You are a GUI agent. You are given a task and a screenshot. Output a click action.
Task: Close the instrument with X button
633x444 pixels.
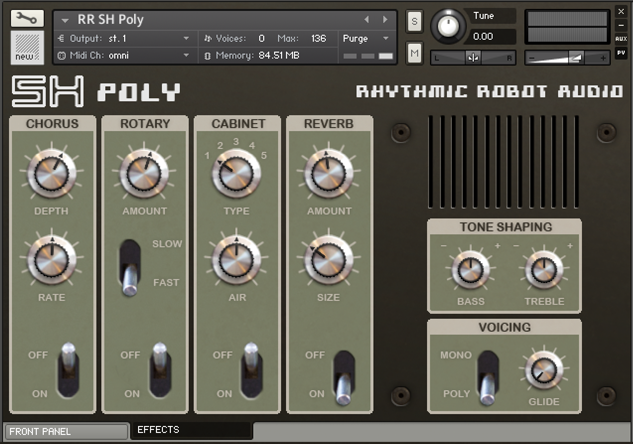click(621, 11)
